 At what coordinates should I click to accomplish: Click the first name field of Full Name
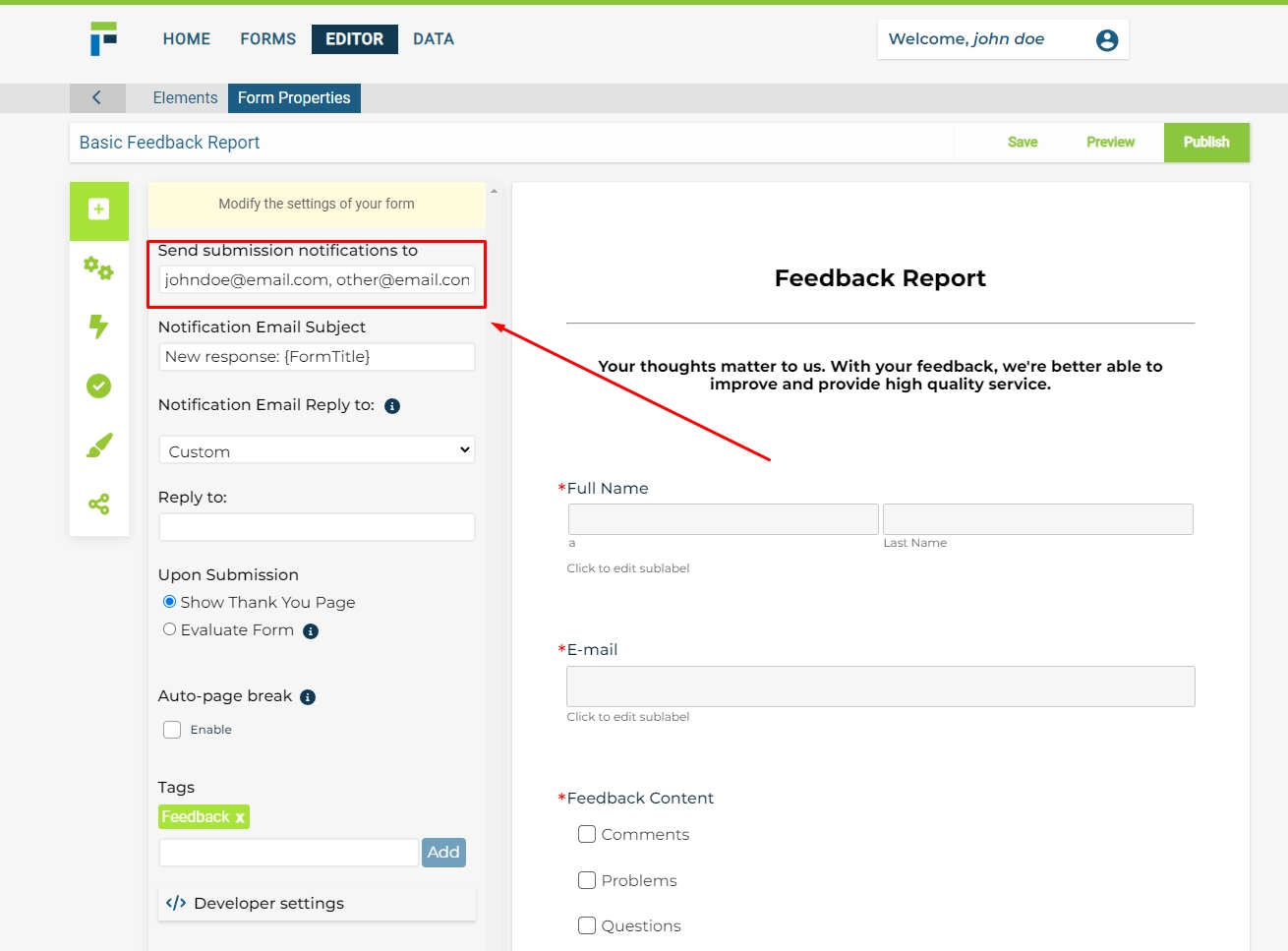pyautogui.click(x=724, y=519)
